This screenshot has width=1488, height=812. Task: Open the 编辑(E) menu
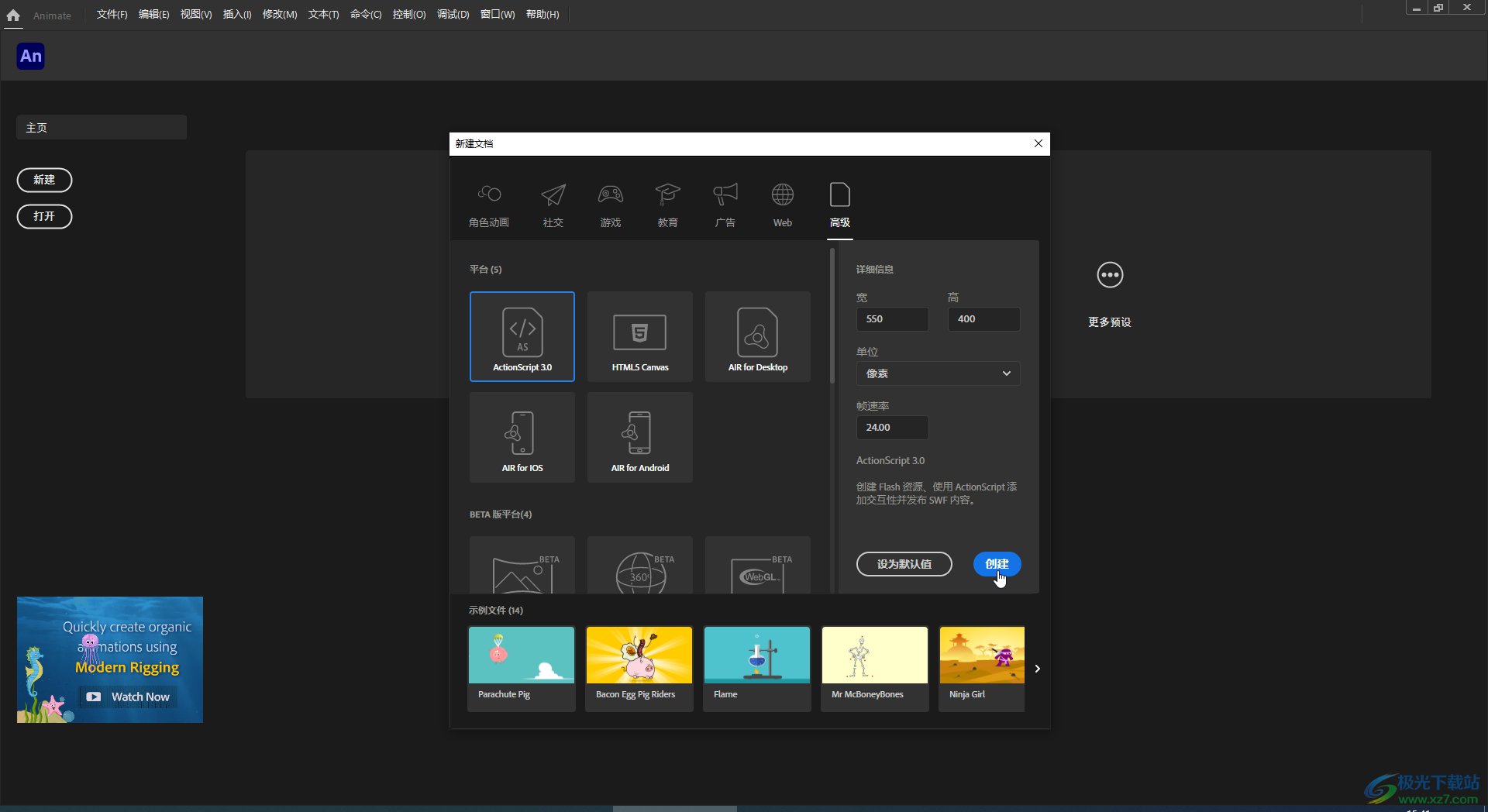point(153,15)
